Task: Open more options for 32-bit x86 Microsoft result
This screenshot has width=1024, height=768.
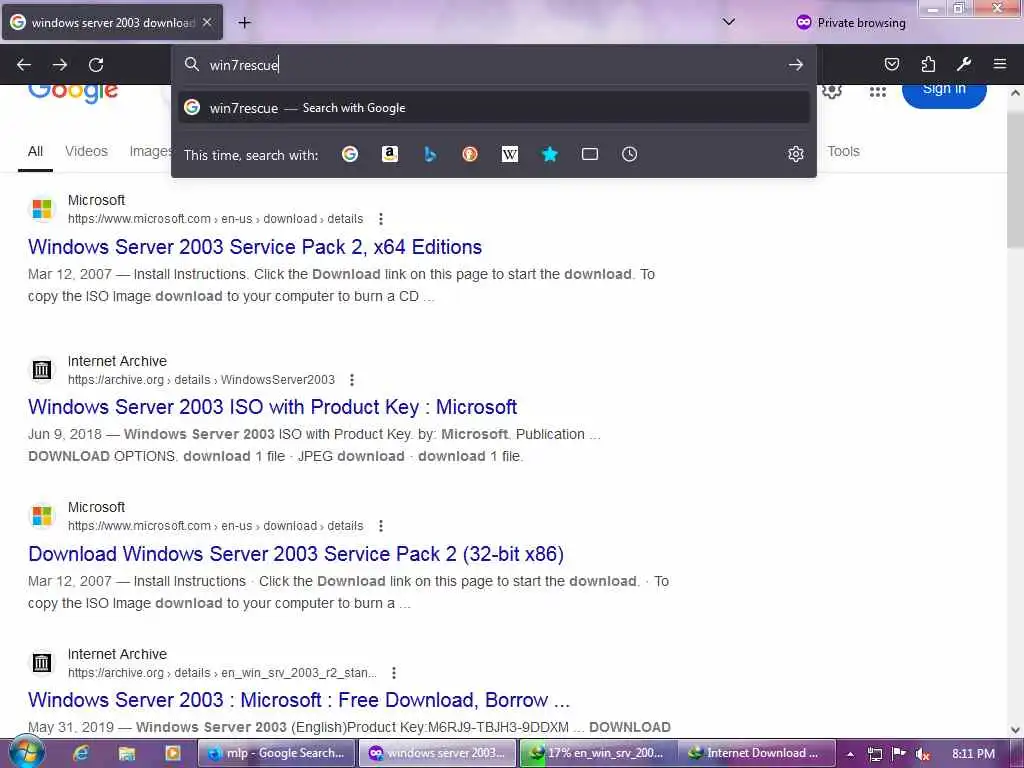Action: click(381, 526)
